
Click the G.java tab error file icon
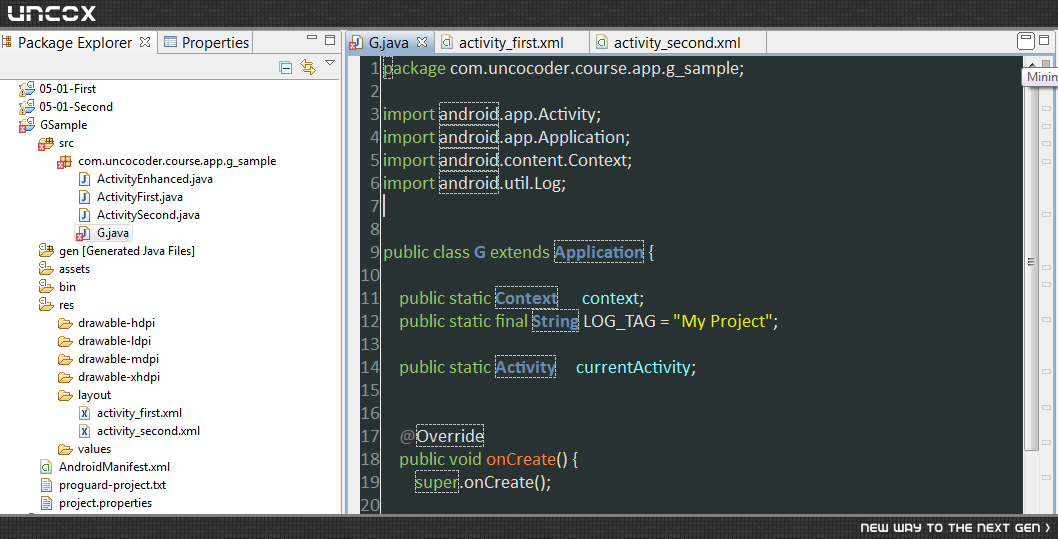[x=355, y=43]
